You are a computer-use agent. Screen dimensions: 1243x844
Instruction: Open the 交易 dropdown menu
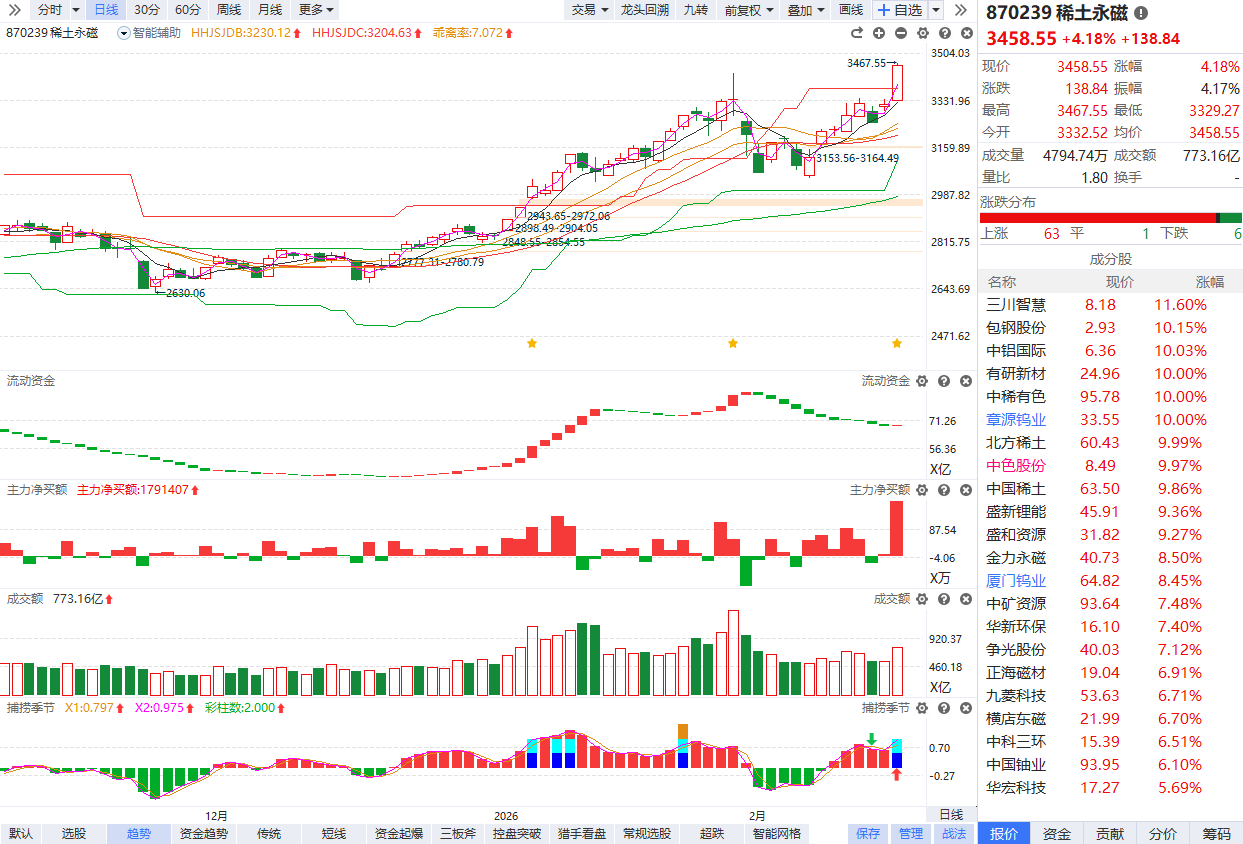[590, 10]
